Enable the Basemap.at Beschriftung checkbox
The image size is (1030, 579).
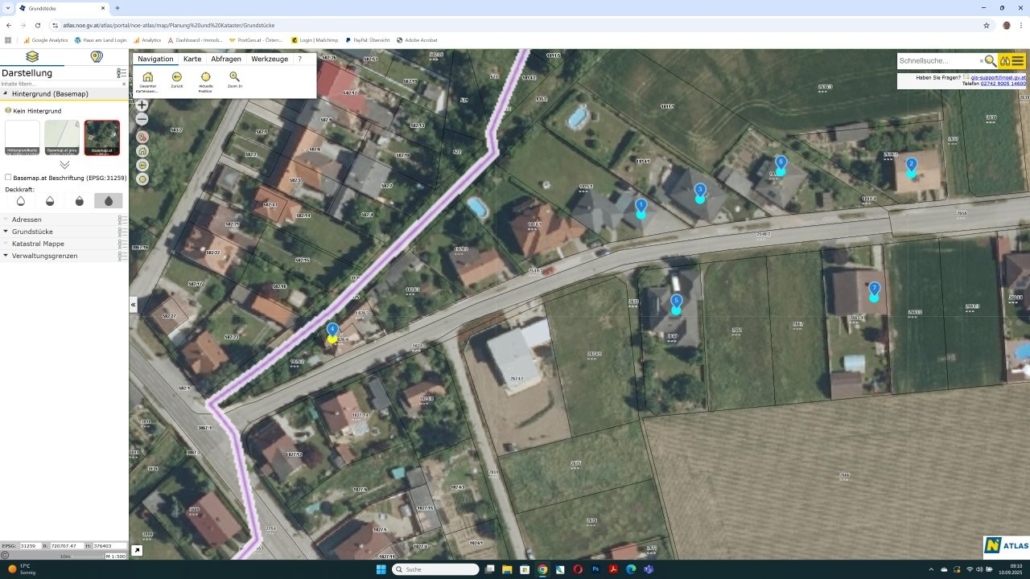pos(8,177)
